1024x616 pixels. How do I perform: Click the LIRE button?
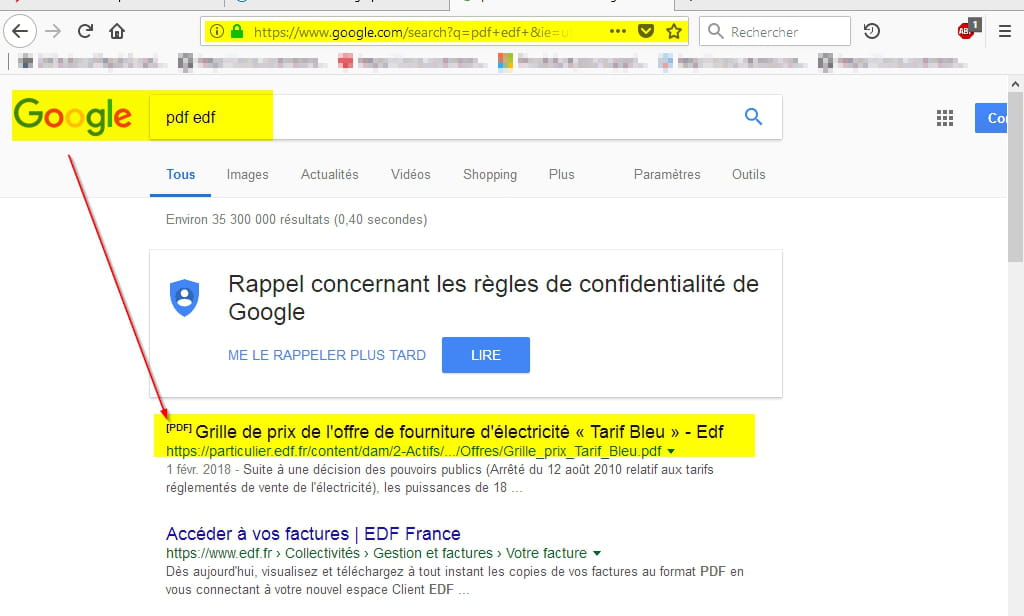(486, 355)
